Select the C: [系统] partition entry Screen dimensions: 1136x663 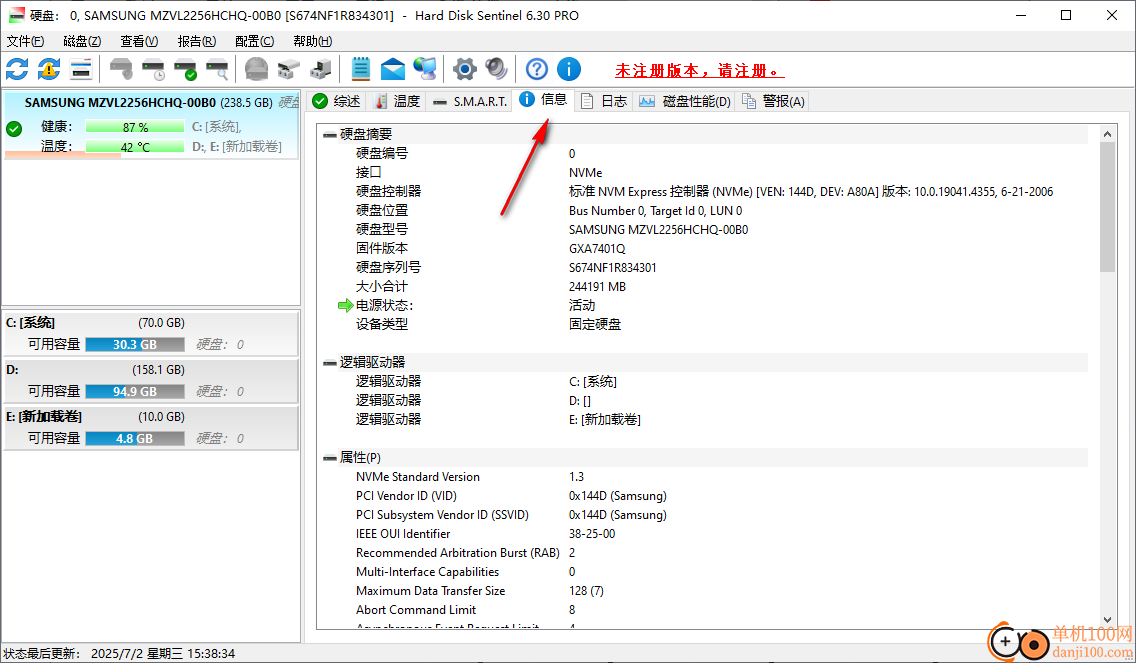pos(151,334)
